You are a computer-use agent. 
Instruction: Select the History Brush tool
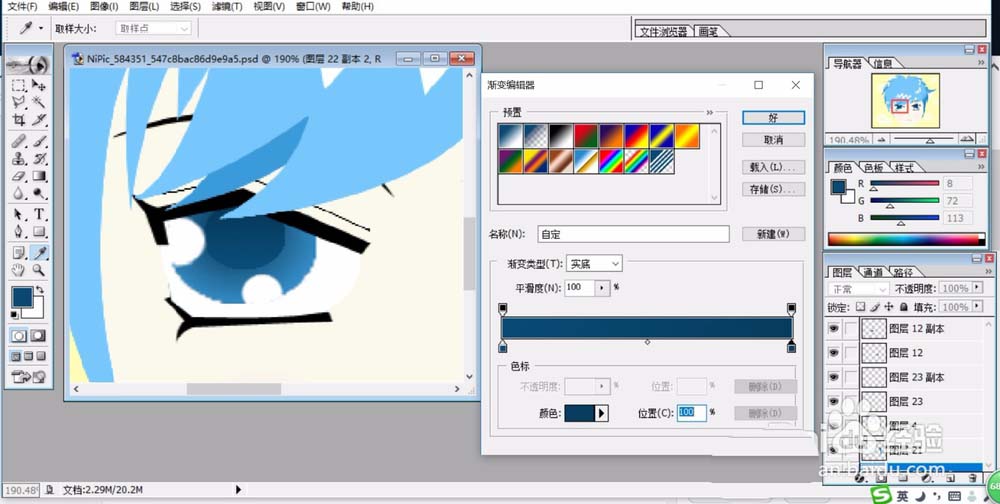pyautogui.click(x=39, y=158)
